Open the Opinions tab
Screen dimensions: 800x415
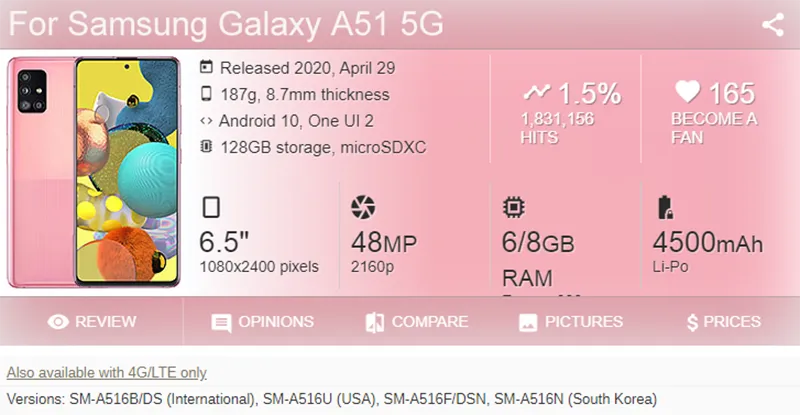pyautogui.click(x=263, y=322)
